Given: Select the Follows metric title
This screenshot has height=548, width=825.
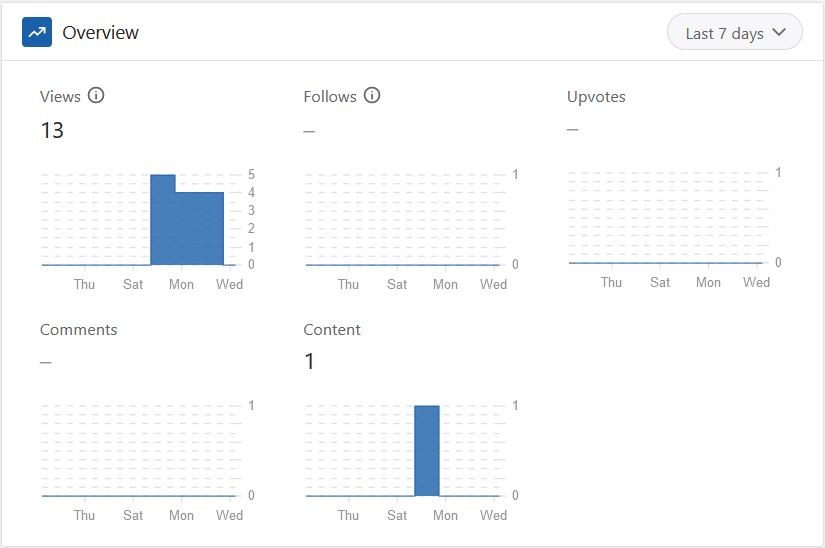Looking at the screenshot, I should [x=330, y=97].
